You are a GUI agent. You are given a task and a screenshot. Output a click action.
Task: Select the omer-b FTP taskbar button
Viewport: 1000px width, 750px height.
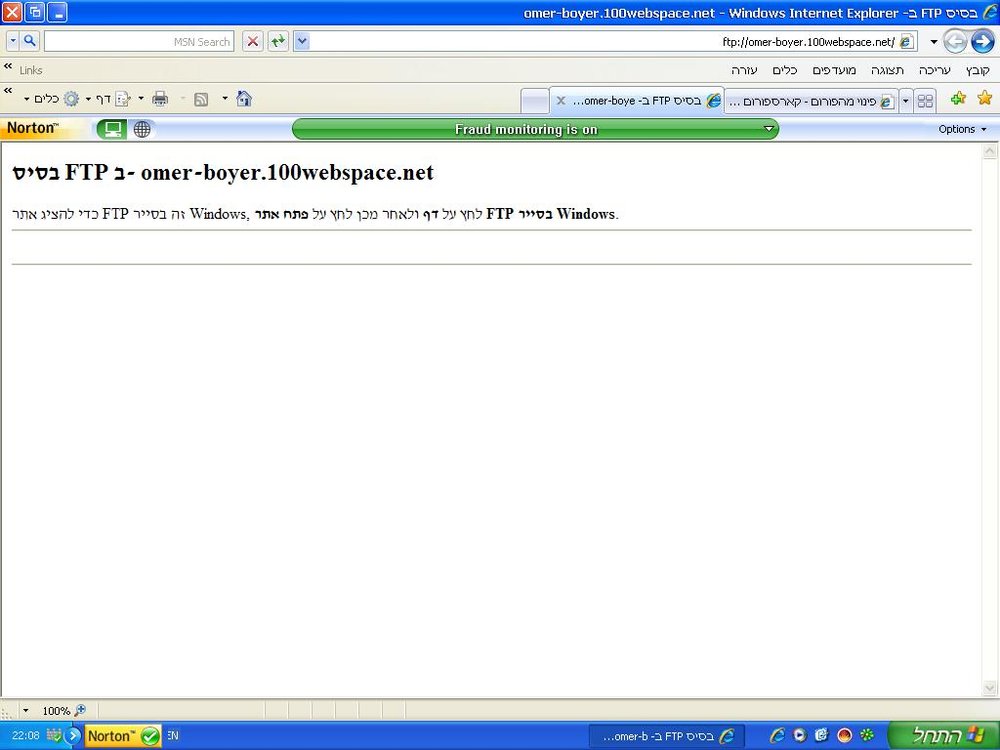(x=666, y=736)
